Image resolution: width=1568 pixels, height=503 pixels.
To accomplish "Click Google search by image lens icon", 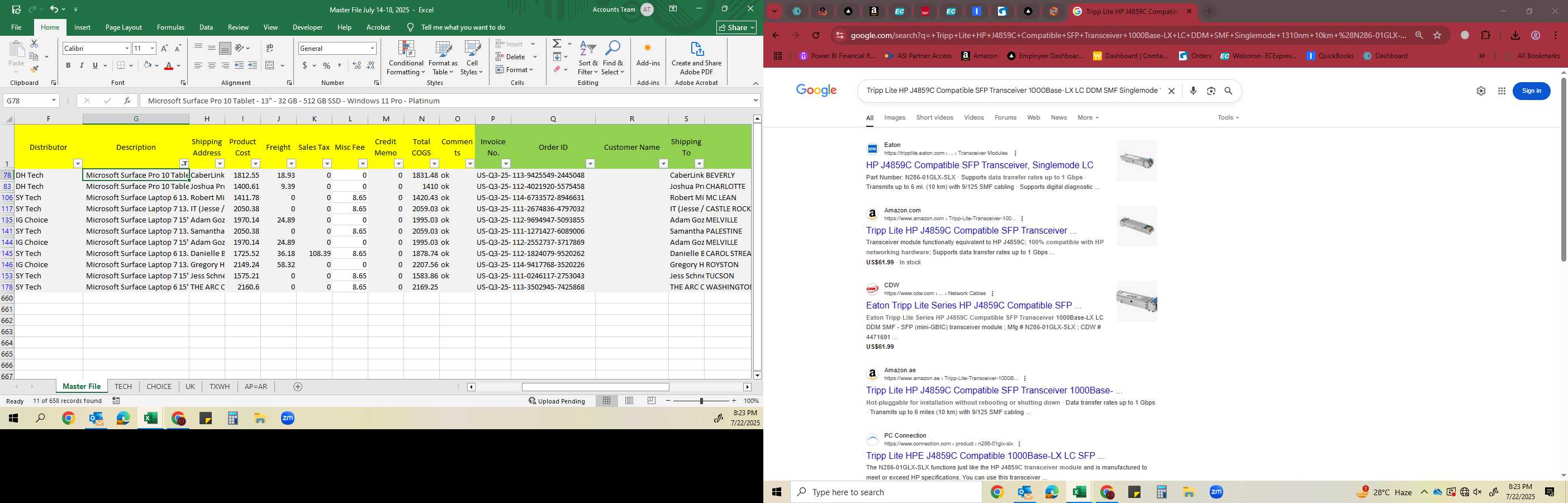I will [1211, 91].
